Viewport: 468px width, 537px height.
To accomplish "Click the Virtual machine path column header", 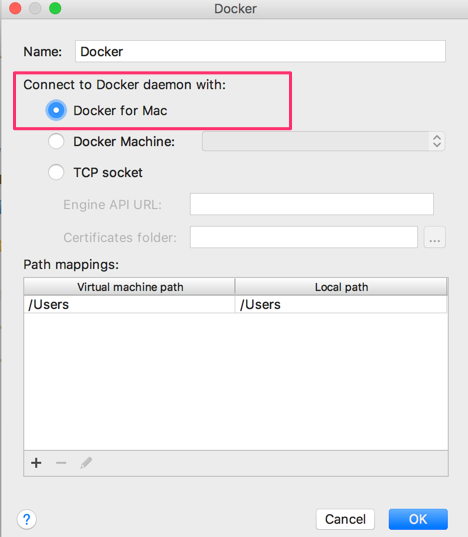I will (129, 287).
